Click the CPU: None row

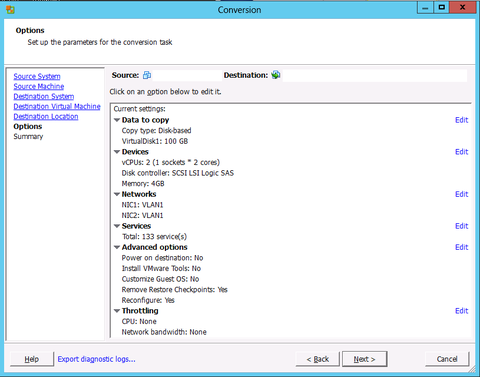coord(139,322)
